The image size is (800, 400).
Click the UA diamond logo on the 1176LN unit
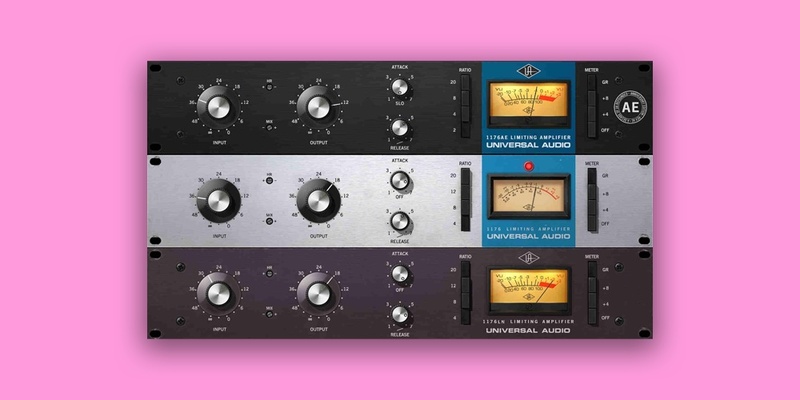529,258
